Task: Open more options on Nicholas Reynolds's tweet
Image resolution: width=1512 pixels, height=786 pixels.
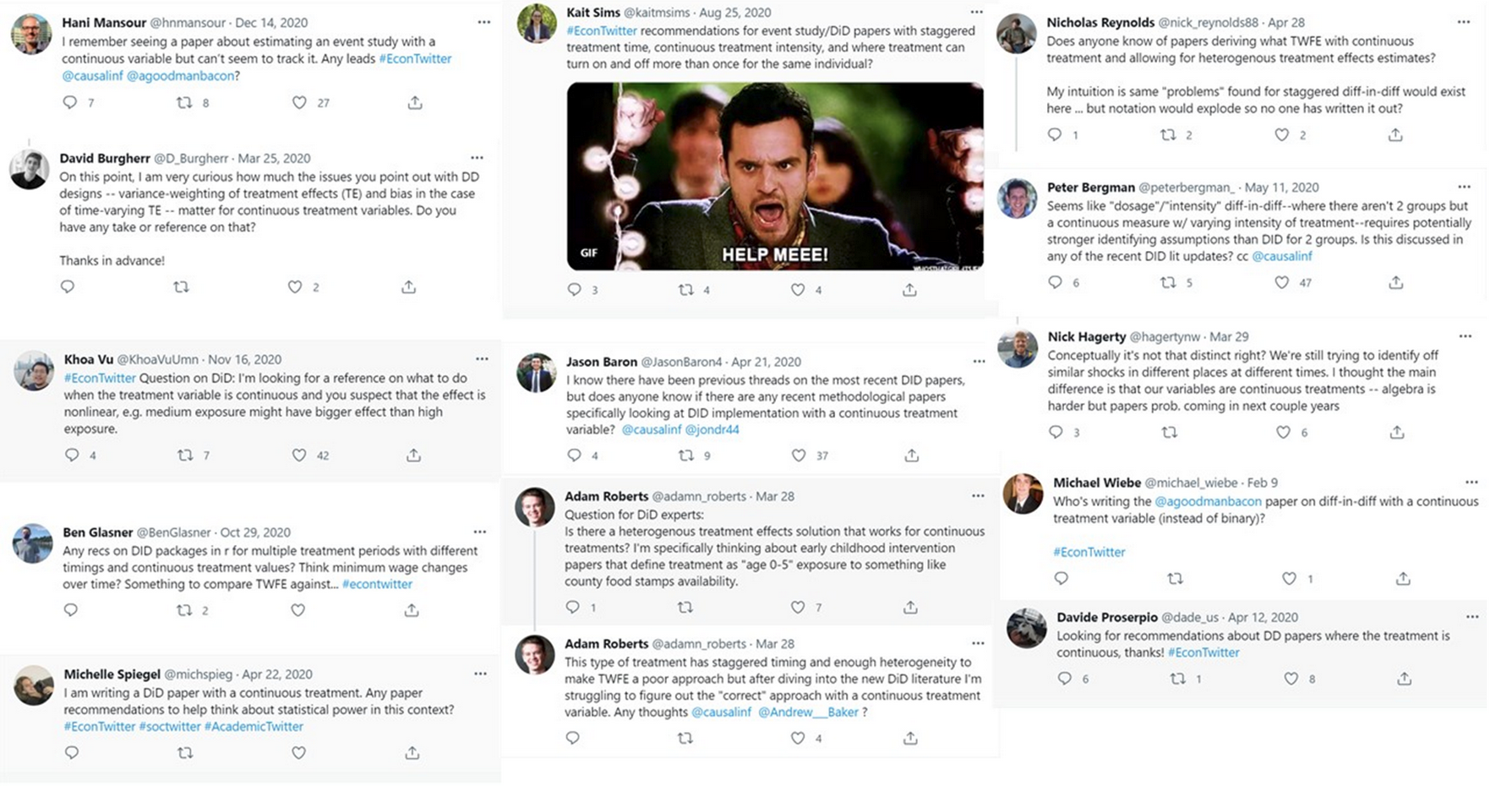Action: (1464, 22)
